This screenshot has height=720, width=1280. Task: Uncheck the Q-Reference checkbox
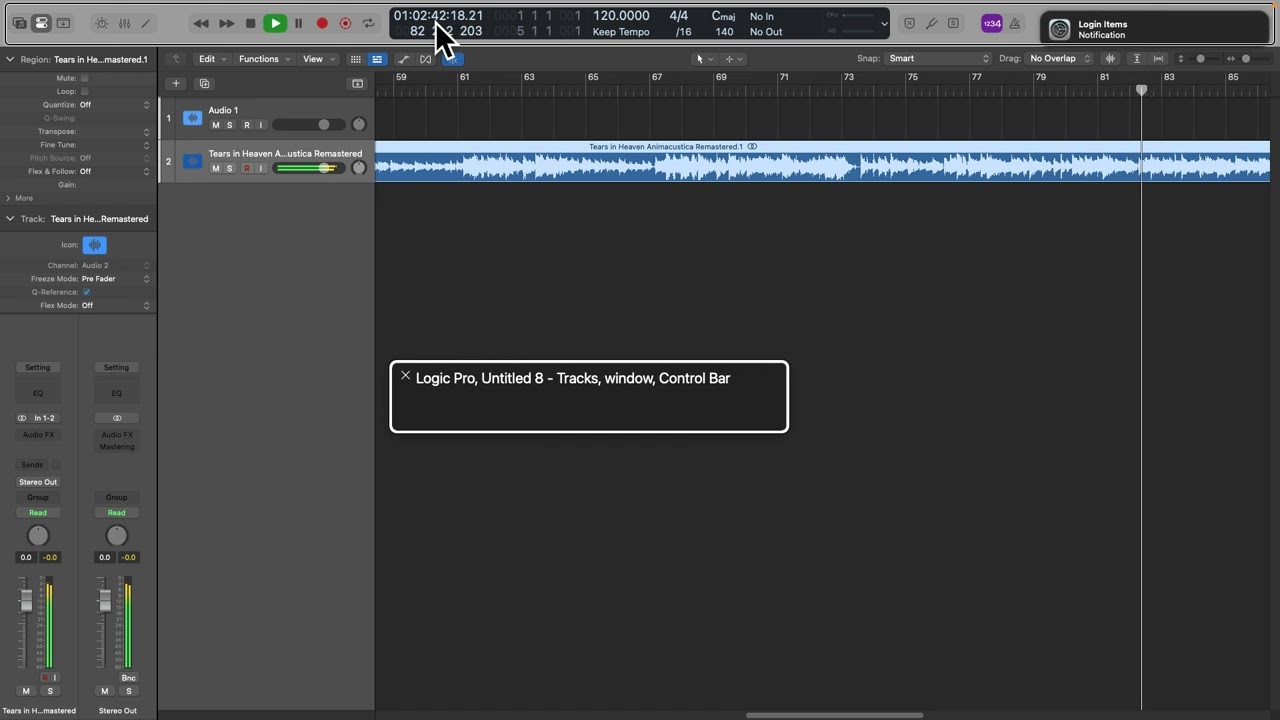86,292
